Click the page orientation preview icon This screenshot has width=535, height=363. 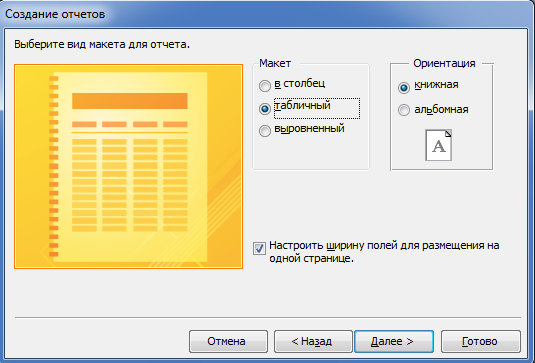click(x=438, y=145)
